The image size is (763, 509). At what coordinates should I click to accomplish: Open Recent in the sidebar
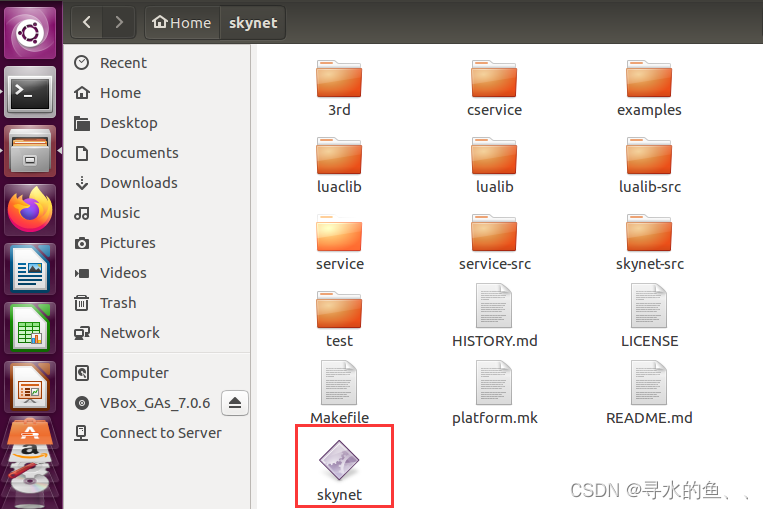[x=157, y=63]
